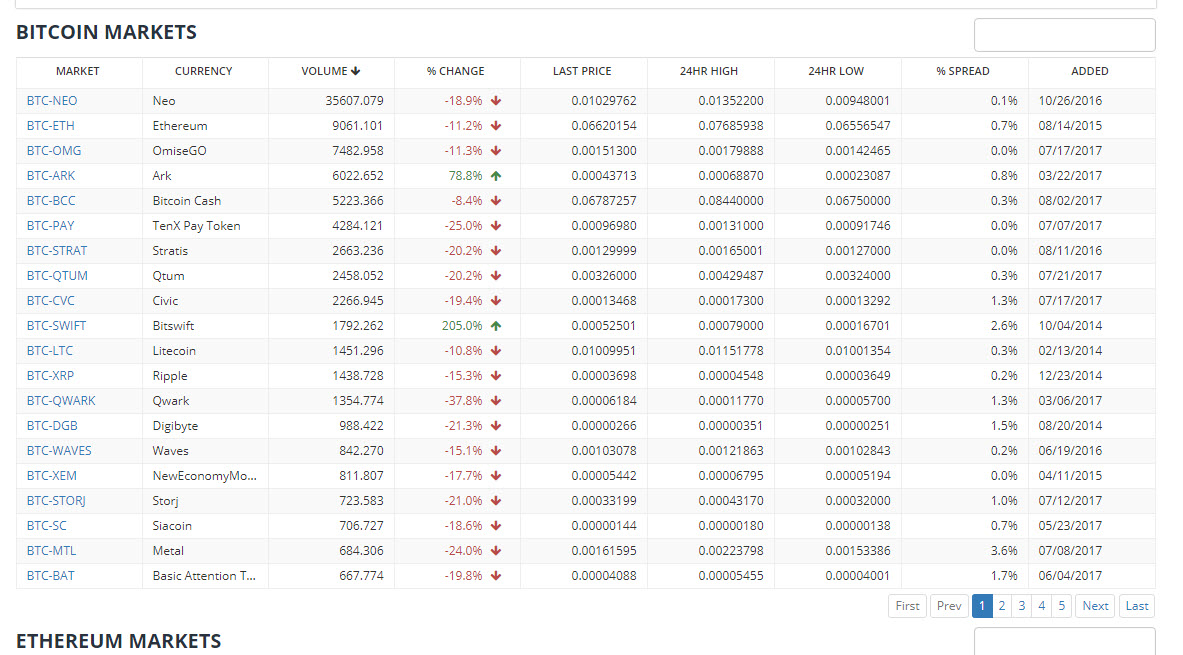The image size is (1183, 655).
Task: Open the BTC-ARK market link
Action: [x=51, y=176]
